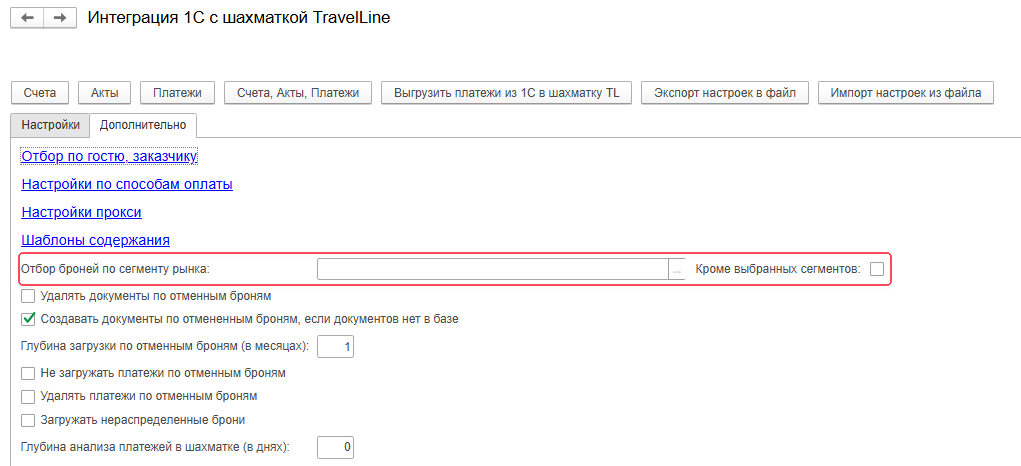Screen dimensions: 1021x466
Task: Check 'Удалять платежи по отменным броням'
Action: point(28,396)
